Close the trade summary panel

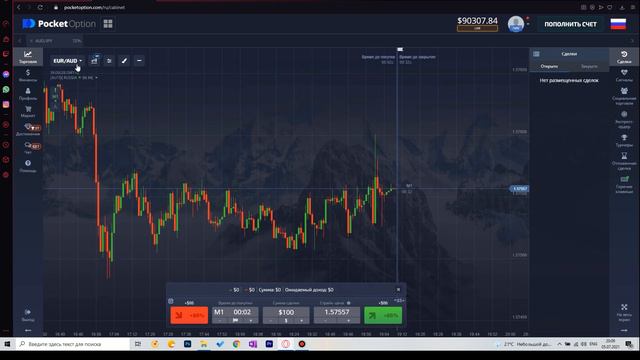[398, 289]
